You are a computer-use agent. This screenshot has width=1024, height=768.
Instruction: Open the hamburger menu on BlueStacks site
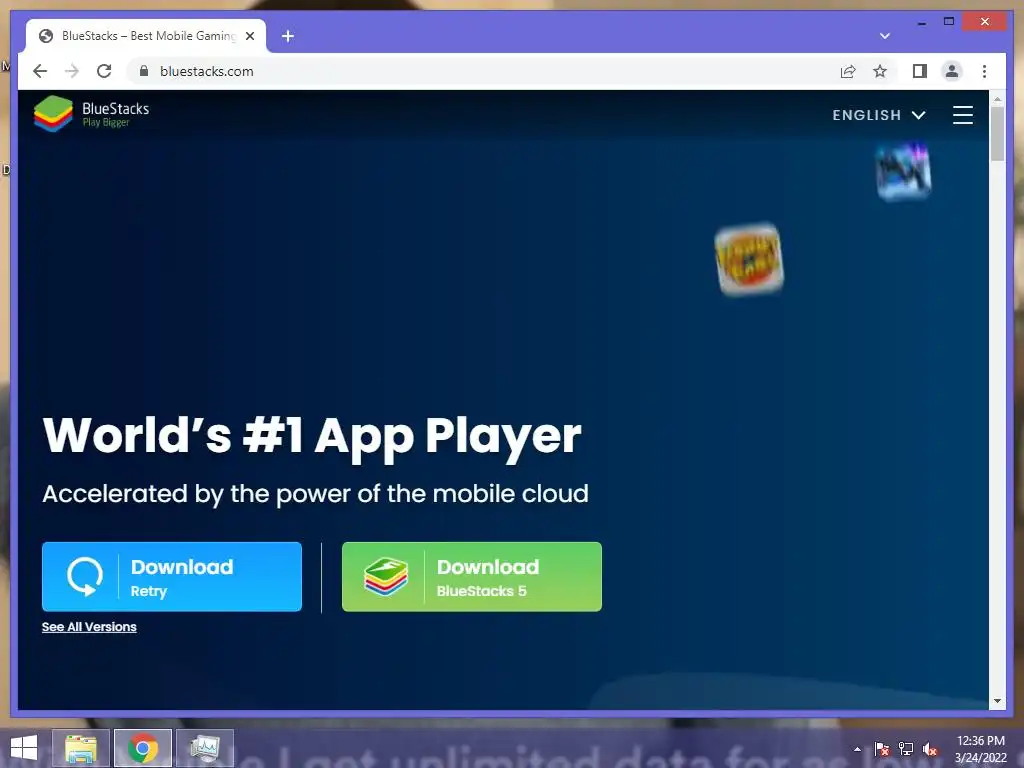pos(963,115)
